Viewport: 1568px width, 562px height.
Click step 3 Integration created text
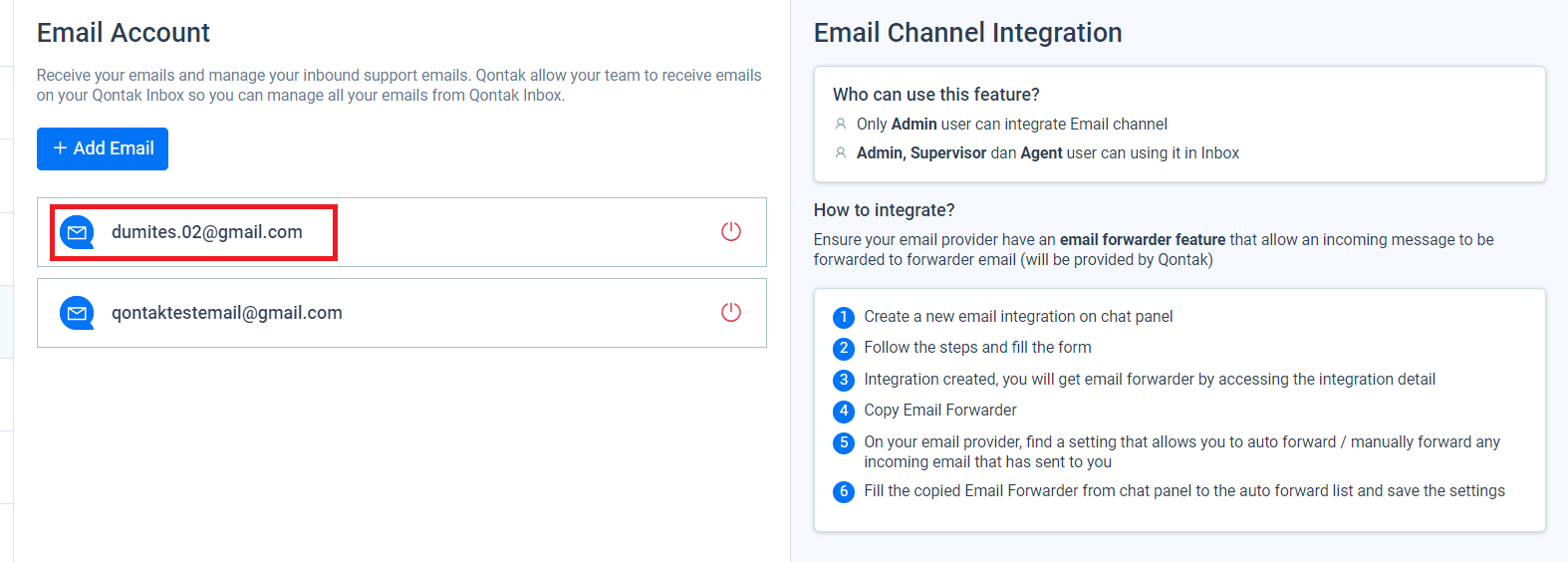[1150, 380]
